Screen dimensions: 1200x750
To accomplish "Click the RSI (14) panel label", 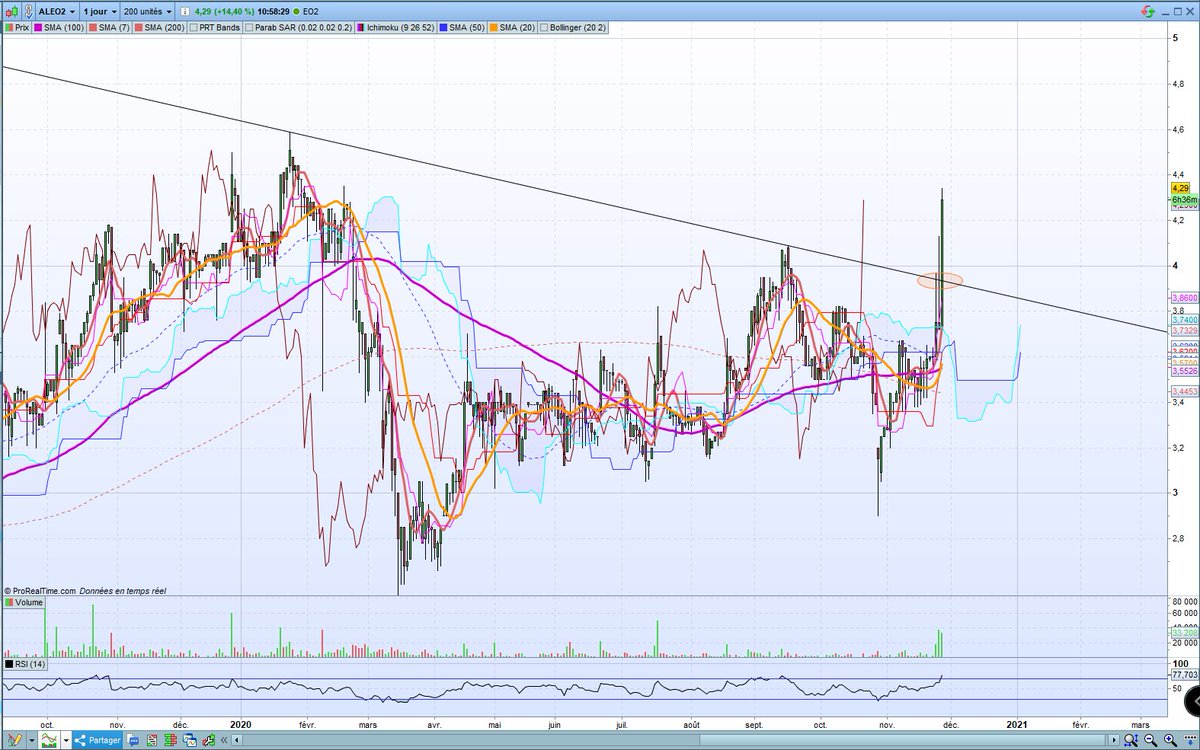I will pyautogui.click(x=25, y=664).
